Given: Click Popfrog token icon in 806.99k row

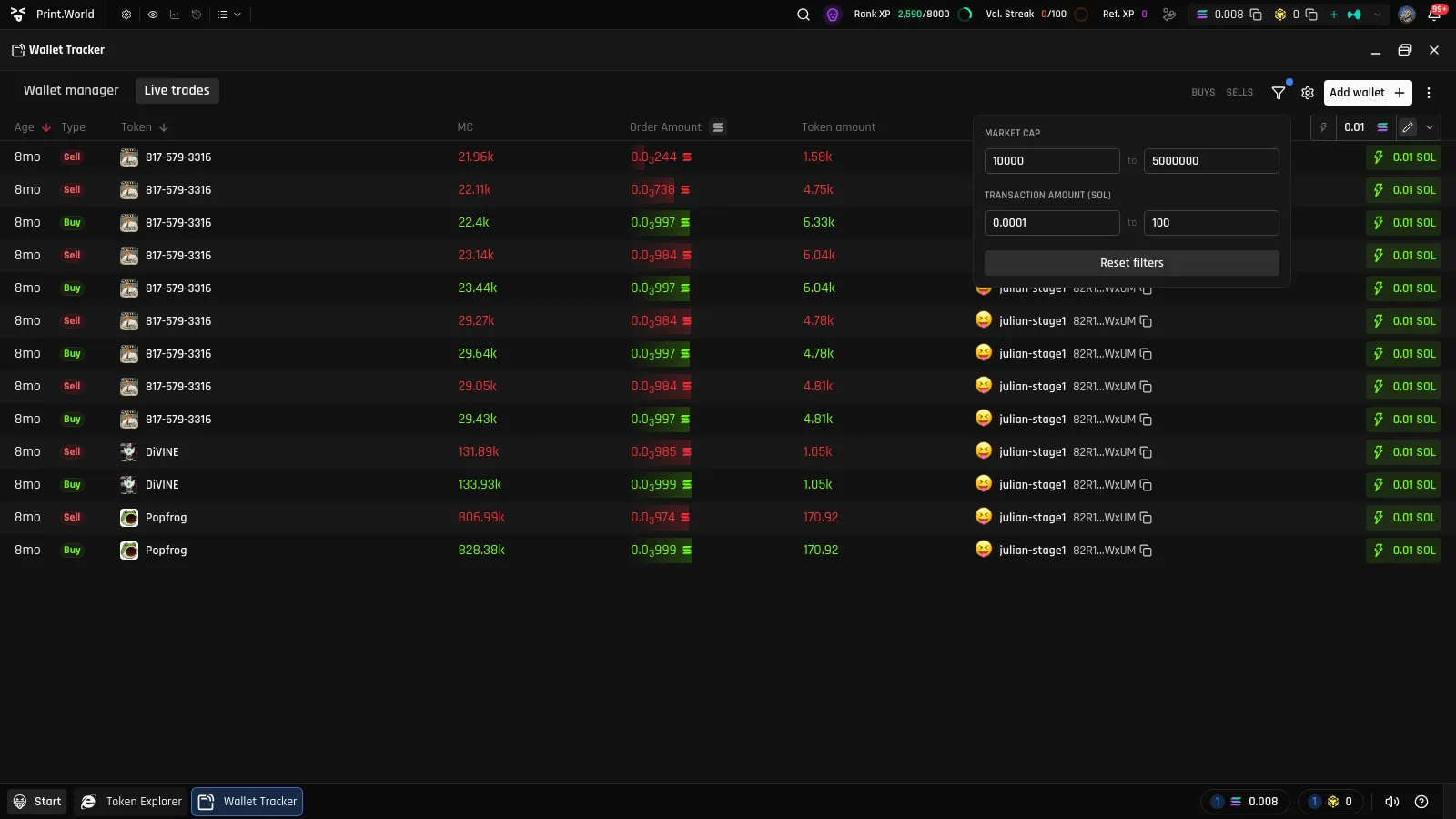Looking at the screenshot, I should [x=129, y=518].
